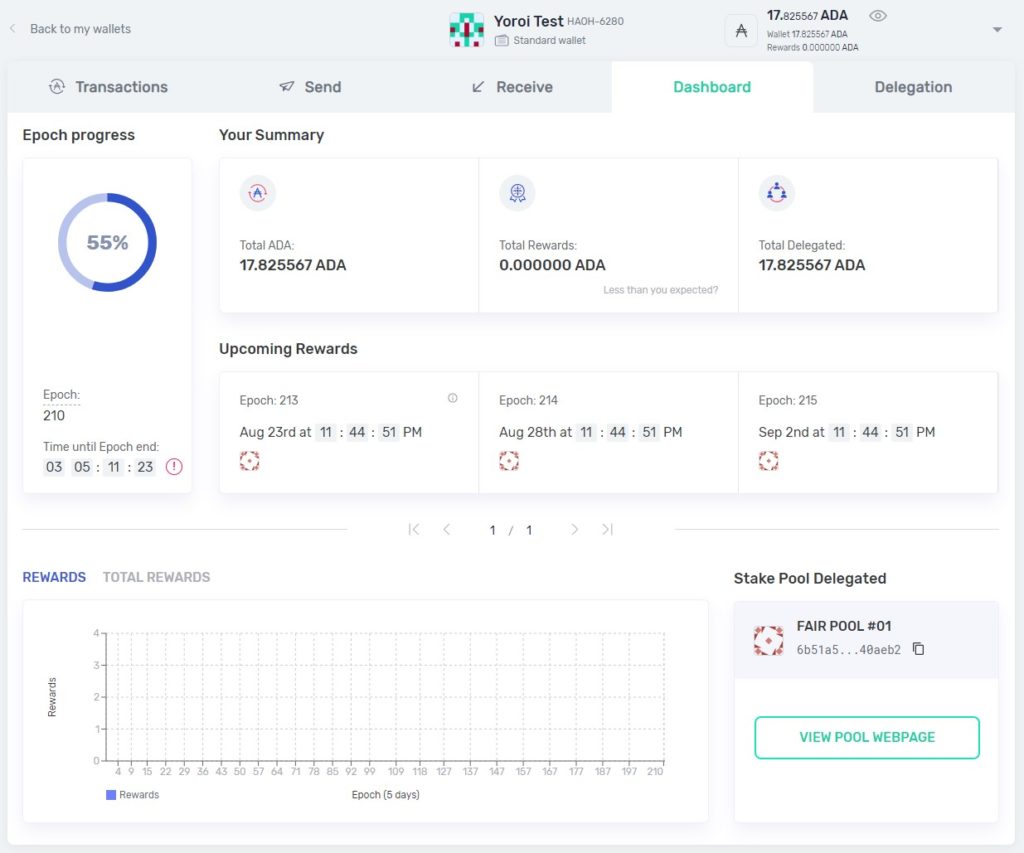Expand the wallet dropdown arrow in header
The height and width of the screenshot is (853, 1024).
tap(997, 29)
